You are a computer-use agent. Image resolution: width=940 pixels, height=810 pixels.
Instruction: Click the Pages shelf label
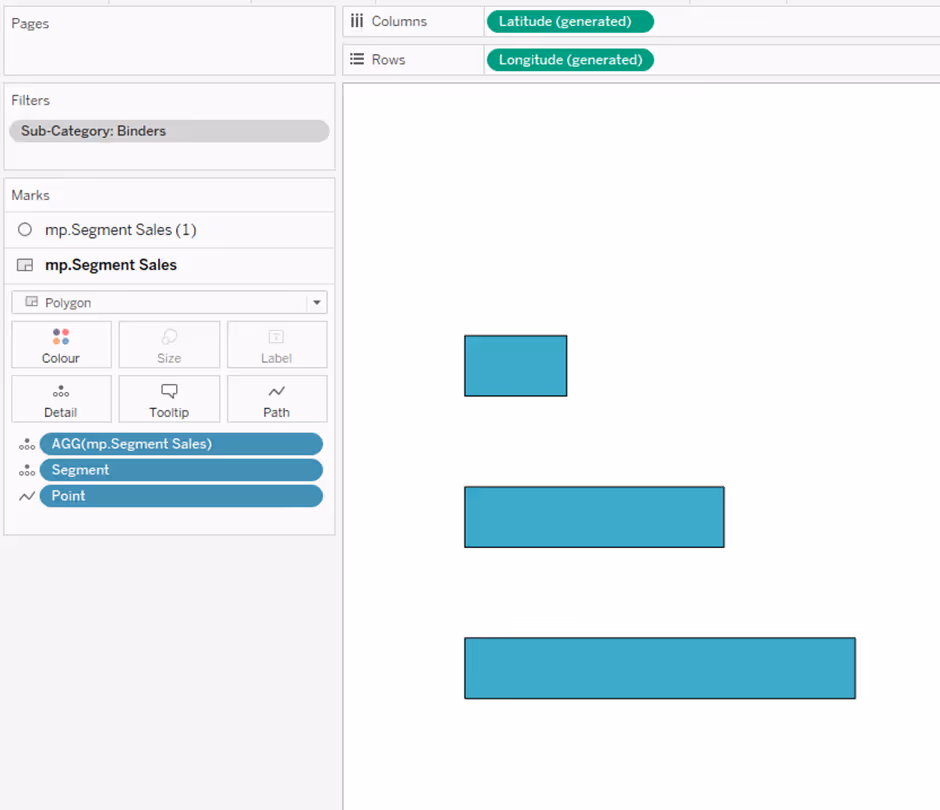coord(30,23)
